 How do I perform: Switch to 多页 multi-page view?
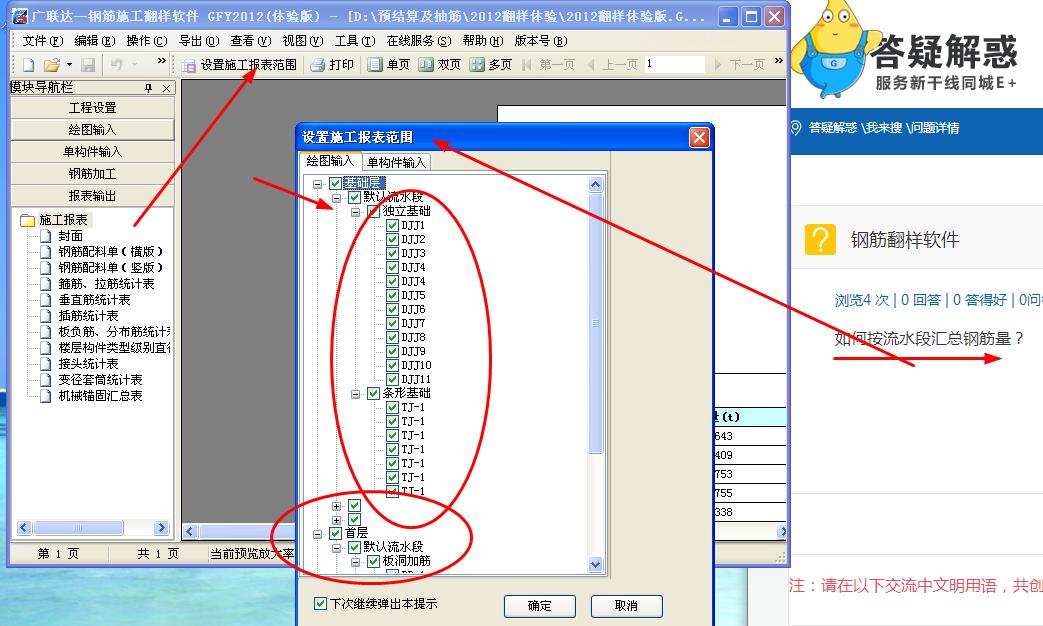491,65
